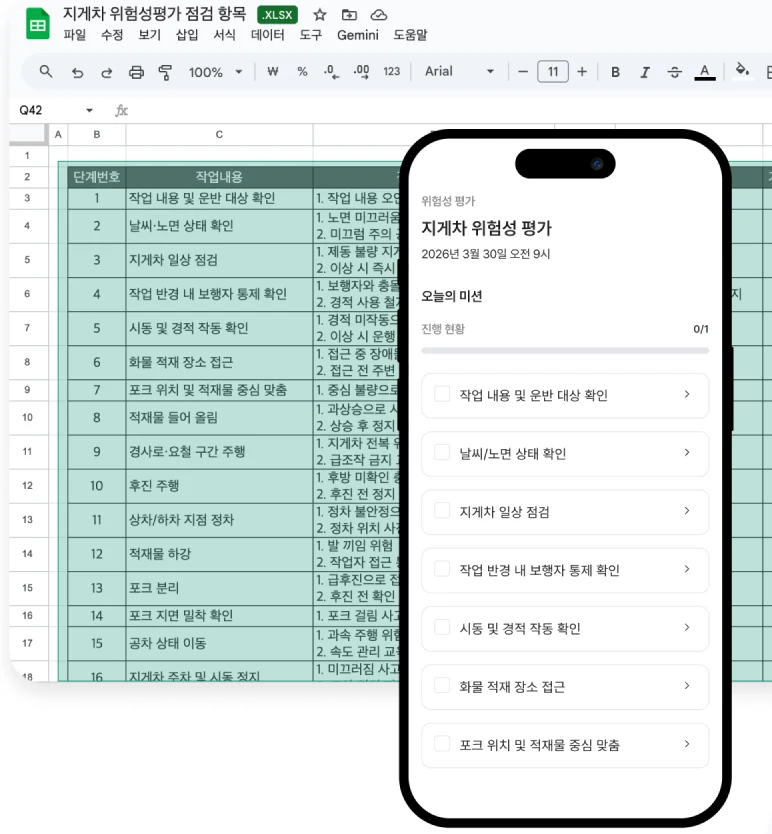Click the spreadsheet title 지게차 위험성평가 점검 항목
Viewport: 772px width, 834px height.
coord(155,14)
